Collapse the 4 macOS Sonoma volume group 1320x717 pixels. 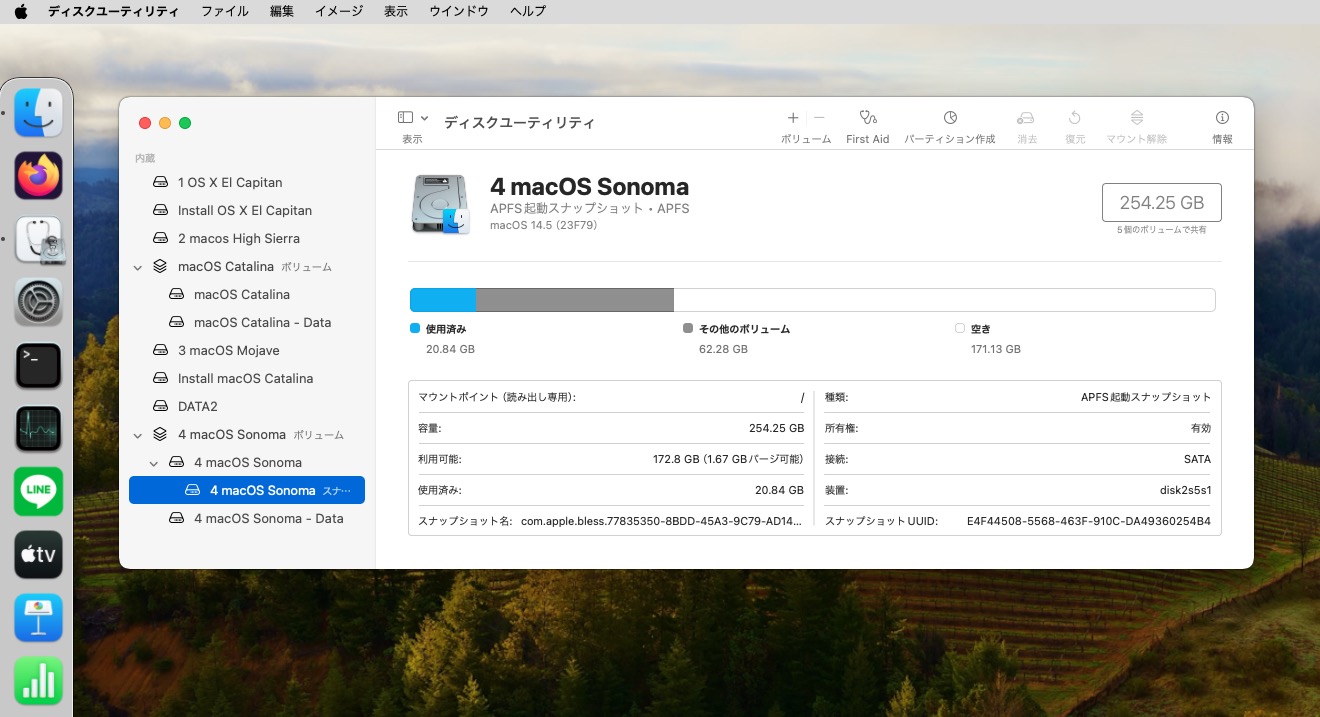(x=138, y=435)
